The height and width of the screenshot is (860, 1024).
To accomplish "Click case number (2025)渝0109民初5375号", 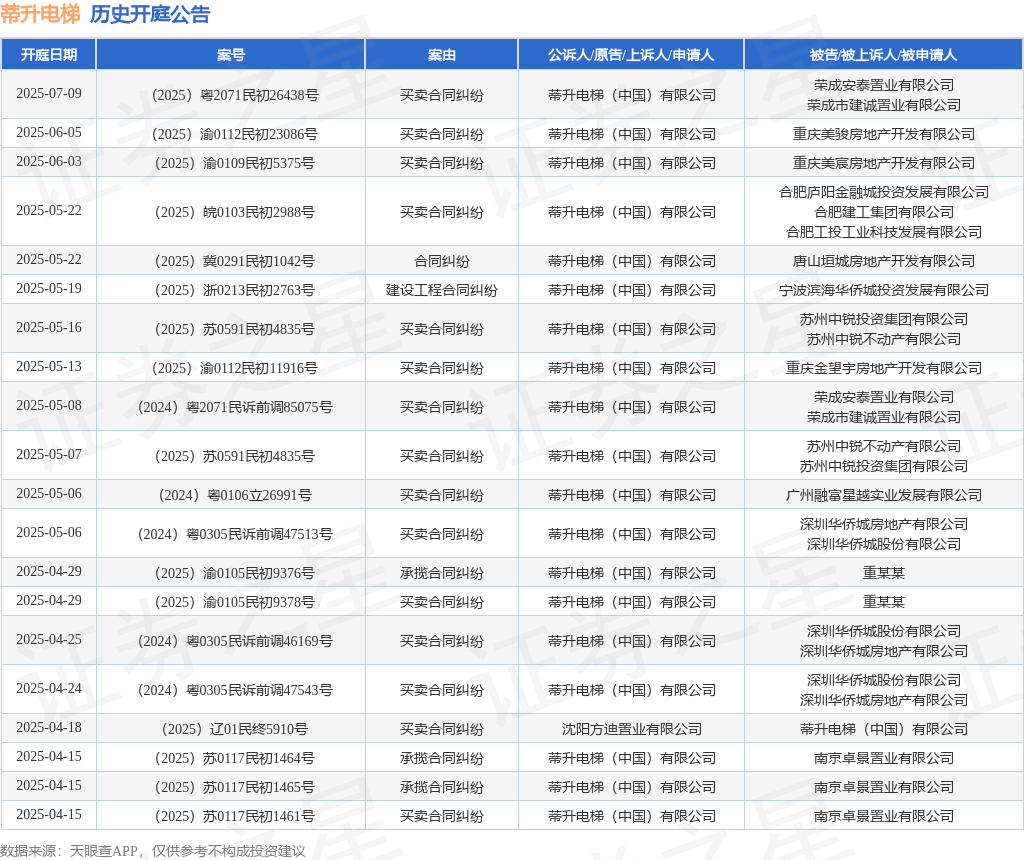I will click(x=234, y=163).
